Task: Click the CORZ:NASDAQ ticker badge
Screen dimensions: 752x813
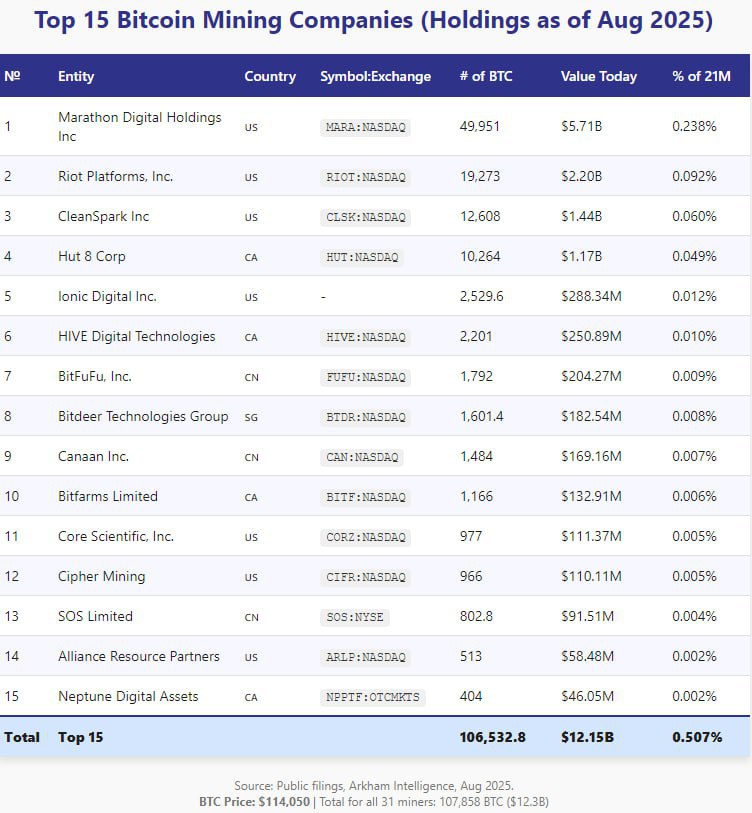Action: click(366, 537)
